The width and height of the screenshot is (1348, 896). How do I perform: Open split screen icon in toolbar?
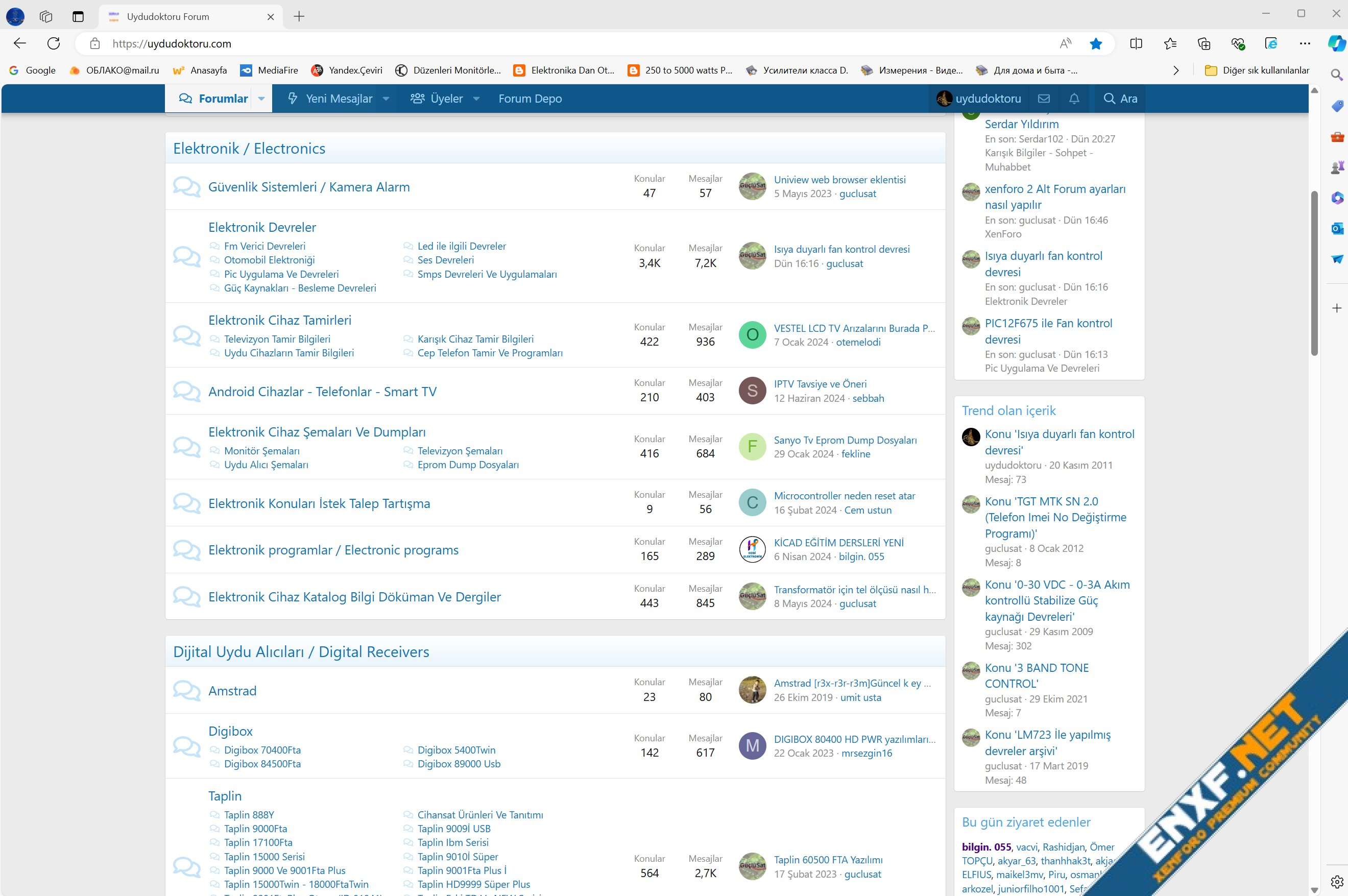point(1136,43)
